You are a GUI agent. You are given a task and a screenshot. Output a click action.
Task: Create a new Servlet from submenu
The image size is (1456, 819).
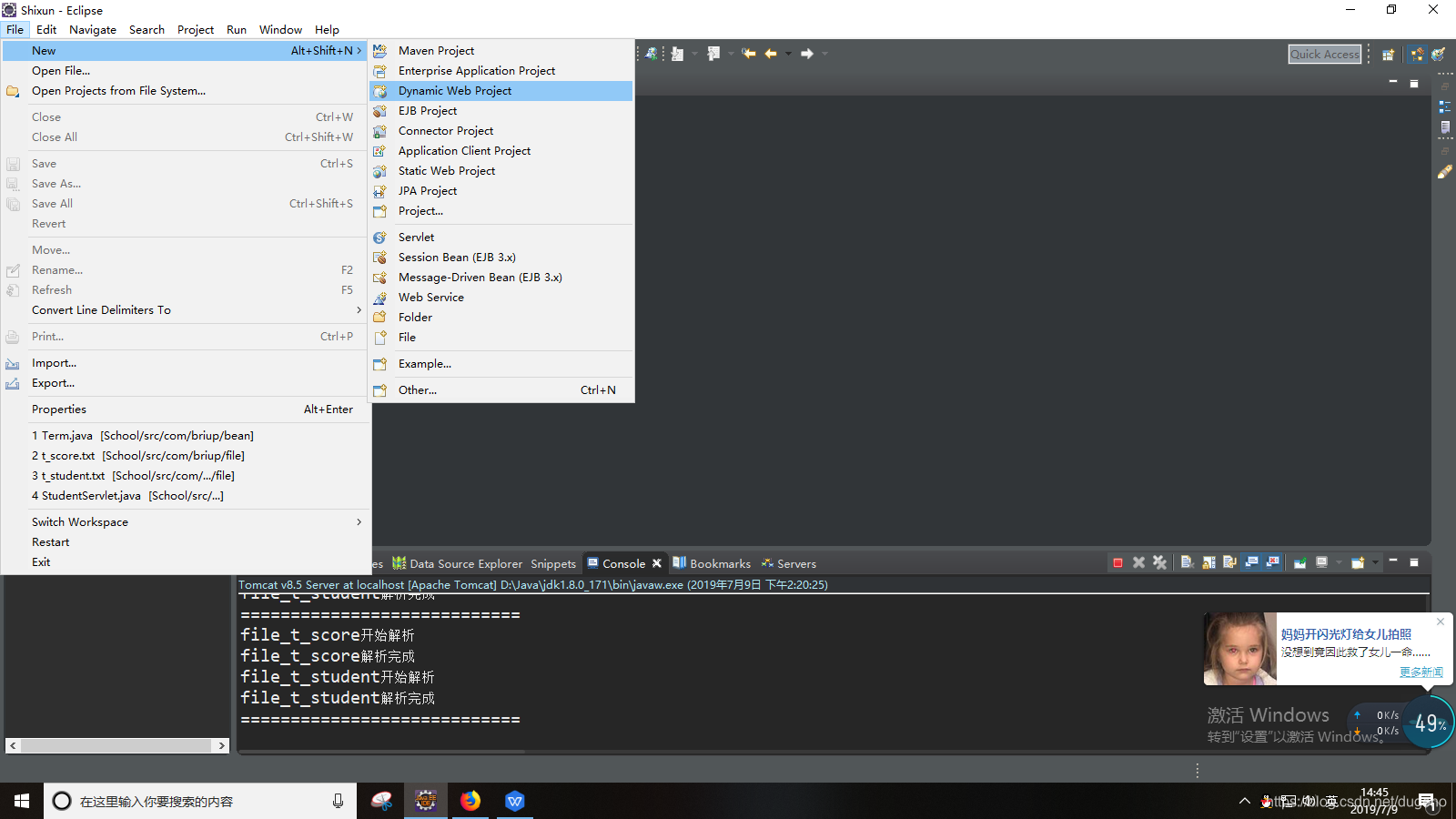[x=500, y=238]
